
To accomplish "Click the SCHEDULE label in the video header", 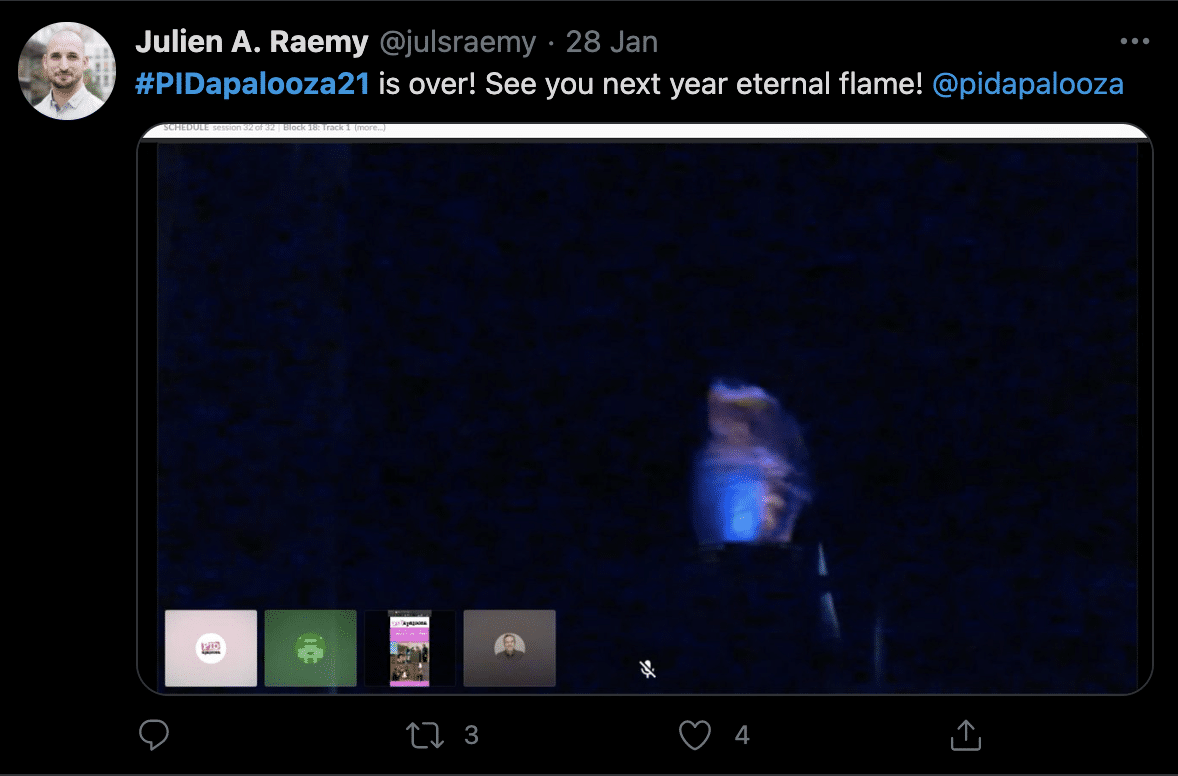I will click(186, 128).
